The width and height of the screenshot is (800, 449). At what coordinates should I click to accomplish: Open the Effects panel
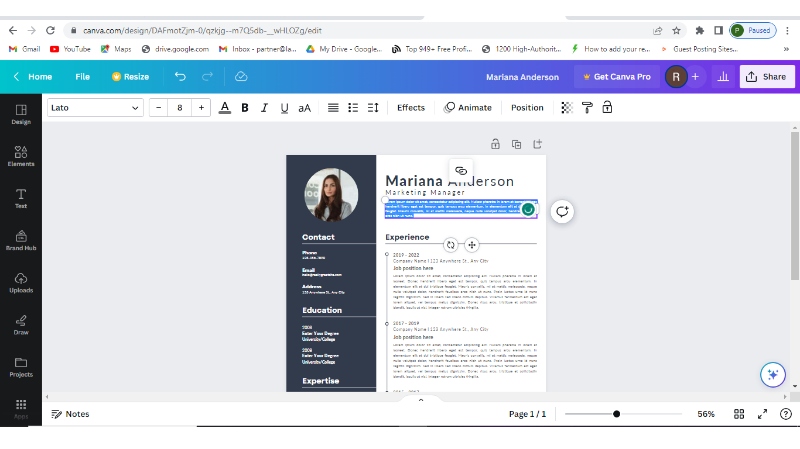[x=410, y=108]
